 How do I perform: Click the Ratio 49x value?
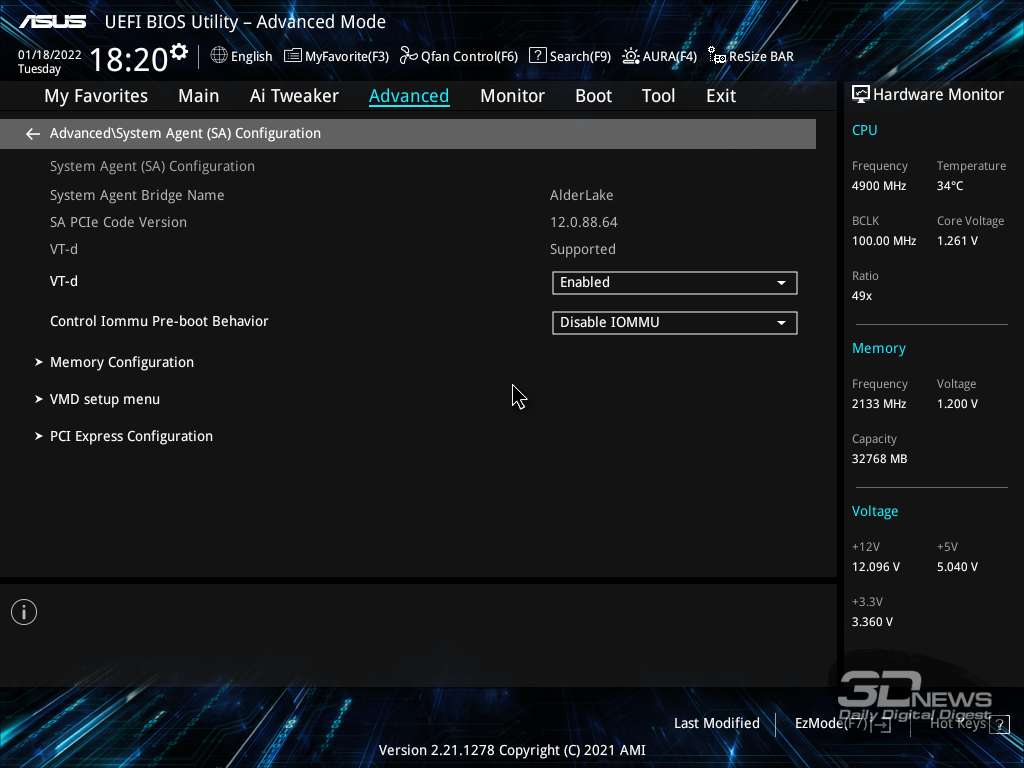click(862, 296)
